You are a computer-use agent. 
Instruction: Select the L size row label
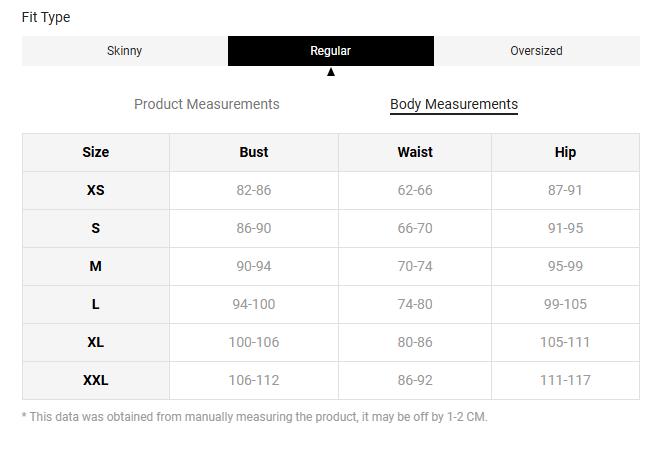pos(96,304)
